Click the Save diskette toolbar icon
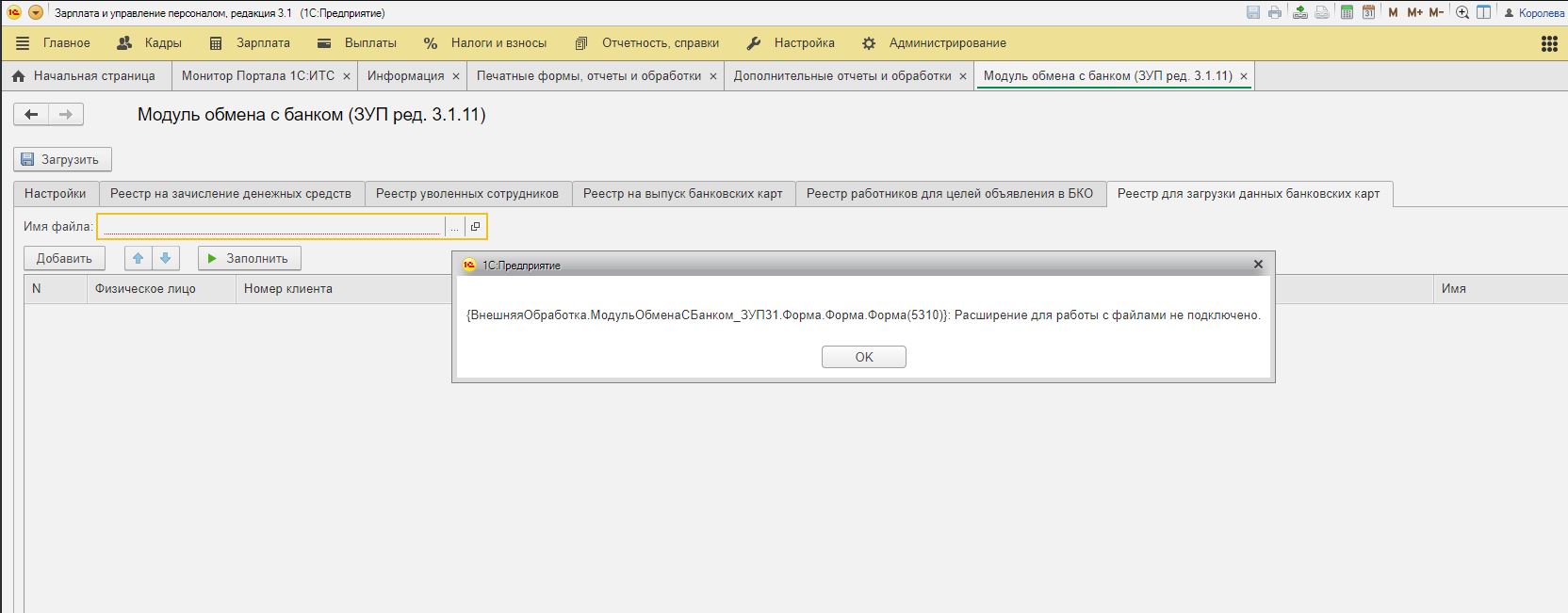 pyautogui.click(x=1253, y=12)
